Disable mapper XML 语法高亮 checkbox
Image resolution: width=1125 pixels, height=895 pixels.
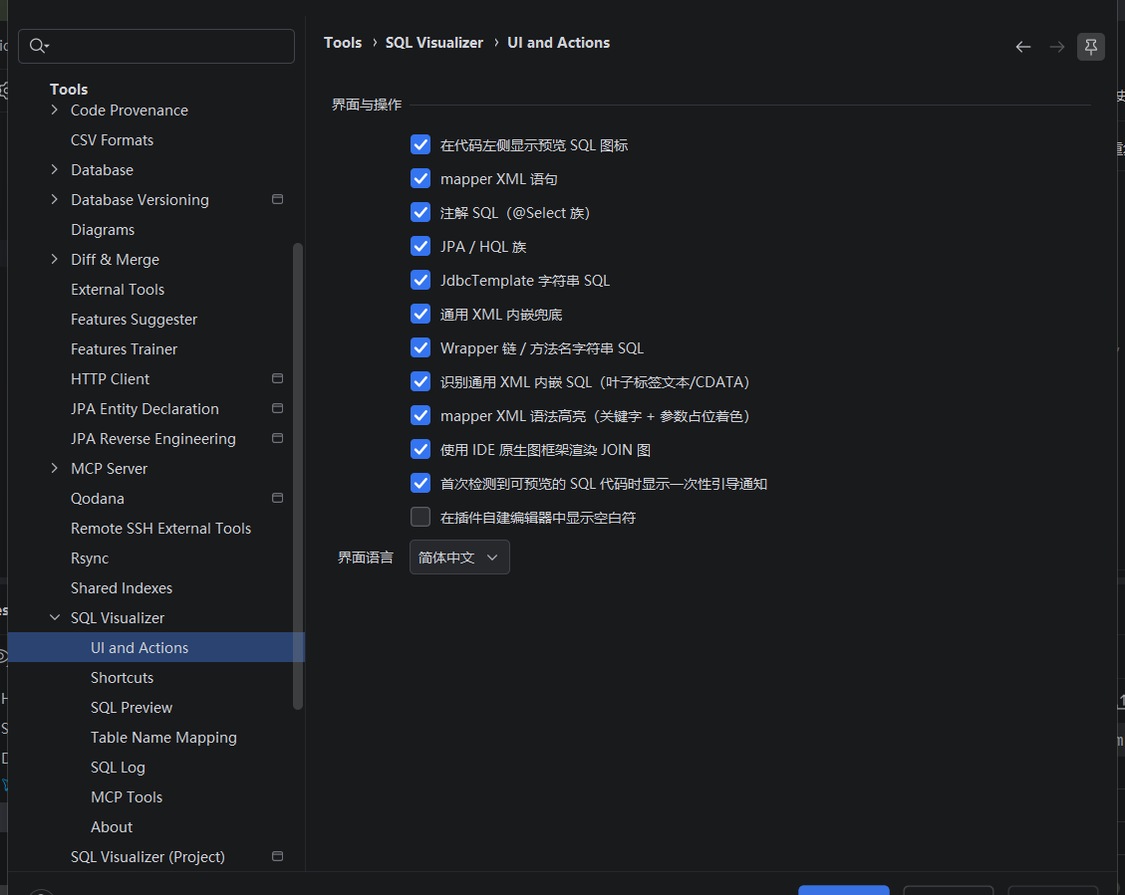tap(420, 415)
